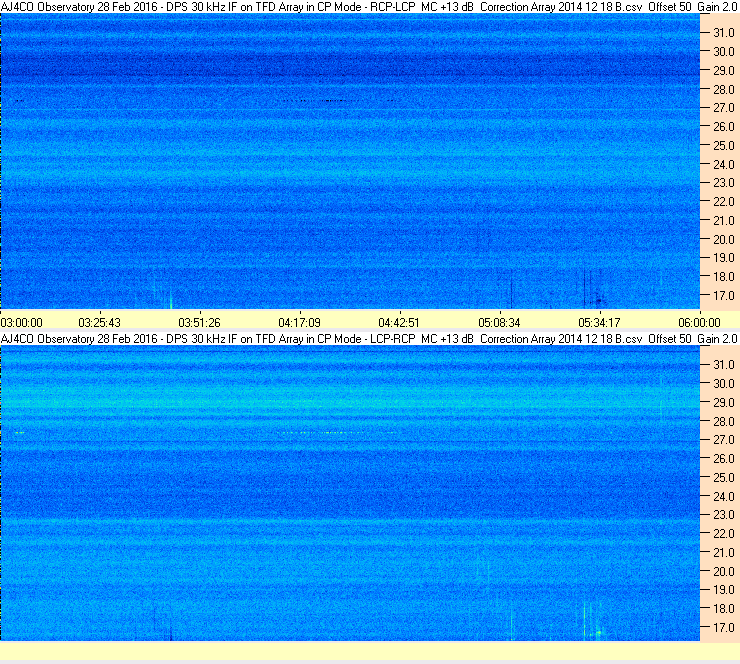Select 30.0 frequency label on RCP-LCP chart

click(x=724, y=52)
